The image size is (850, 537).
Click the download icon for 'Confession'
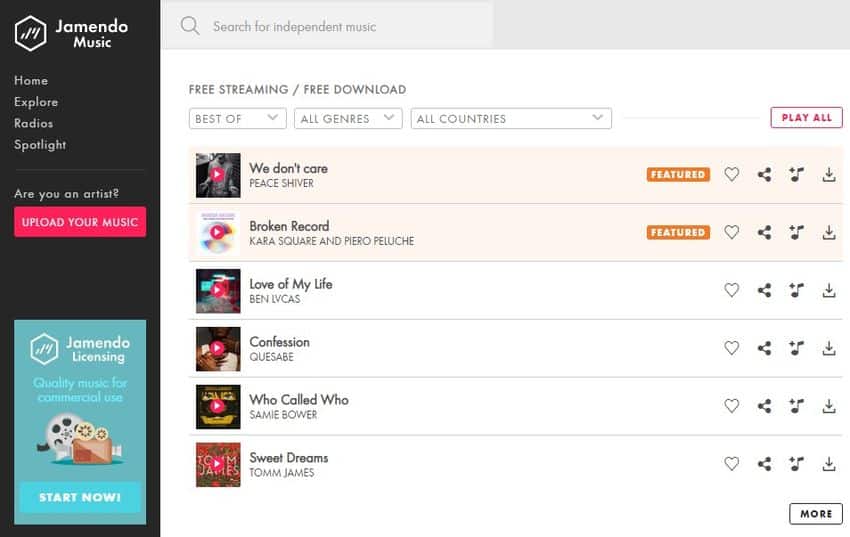pyautogui.click(x=829, y=349)
